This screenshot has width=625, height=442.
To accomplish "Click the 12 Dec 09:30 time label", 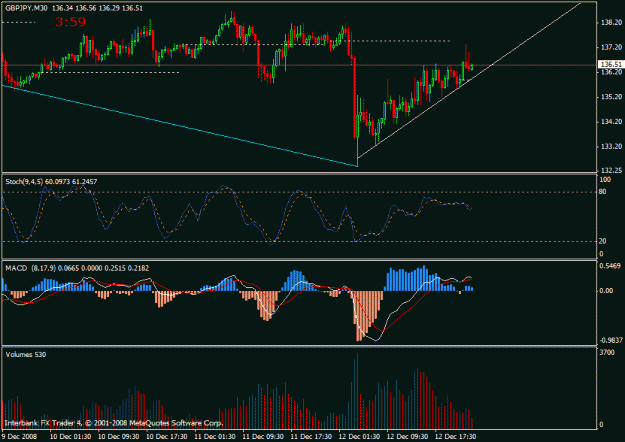I will click(407, 436).
